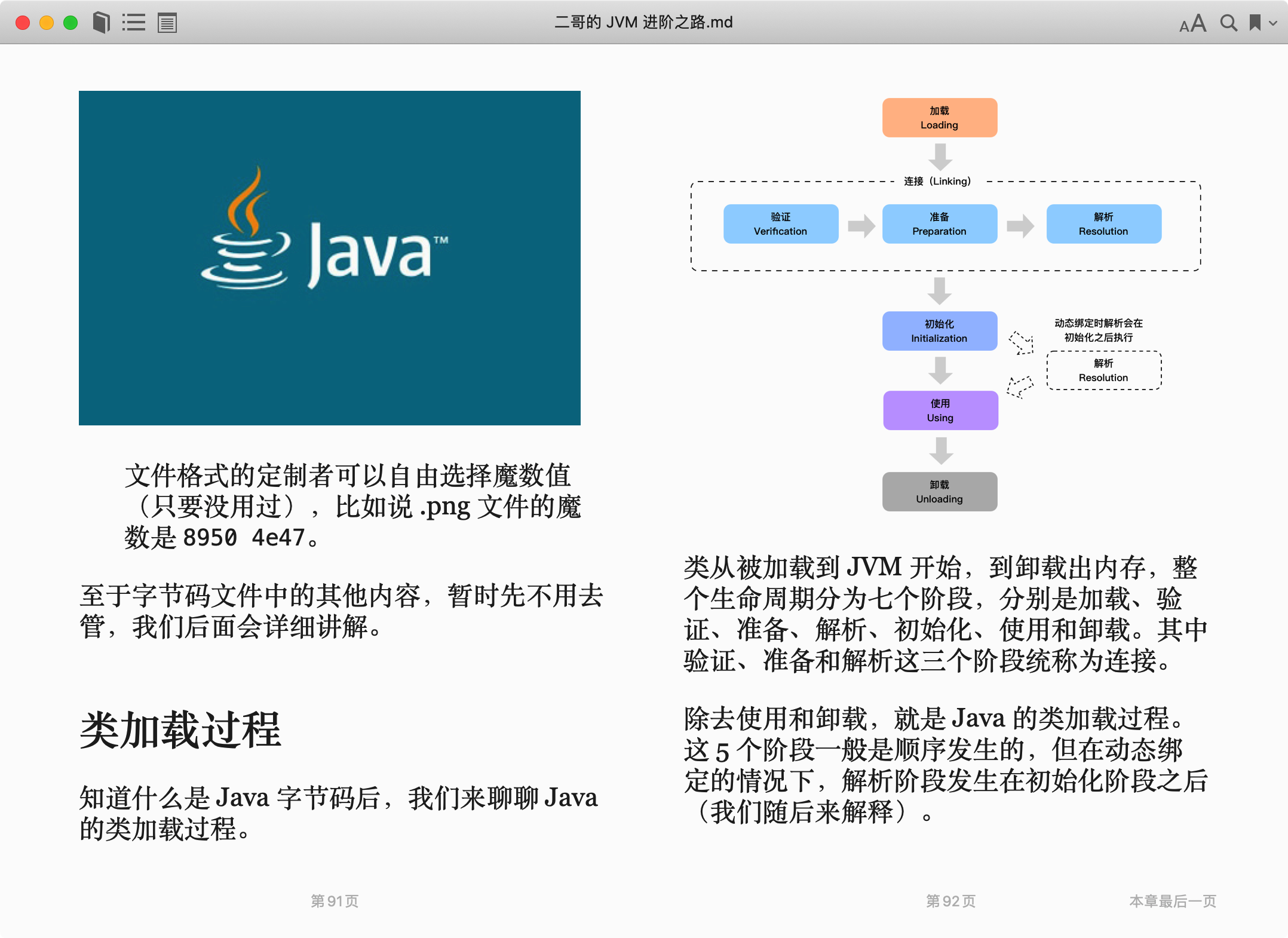Select the orange 加载 Loading box
The width and height of the screenshot is (1288, 938).
pos(939,117)
